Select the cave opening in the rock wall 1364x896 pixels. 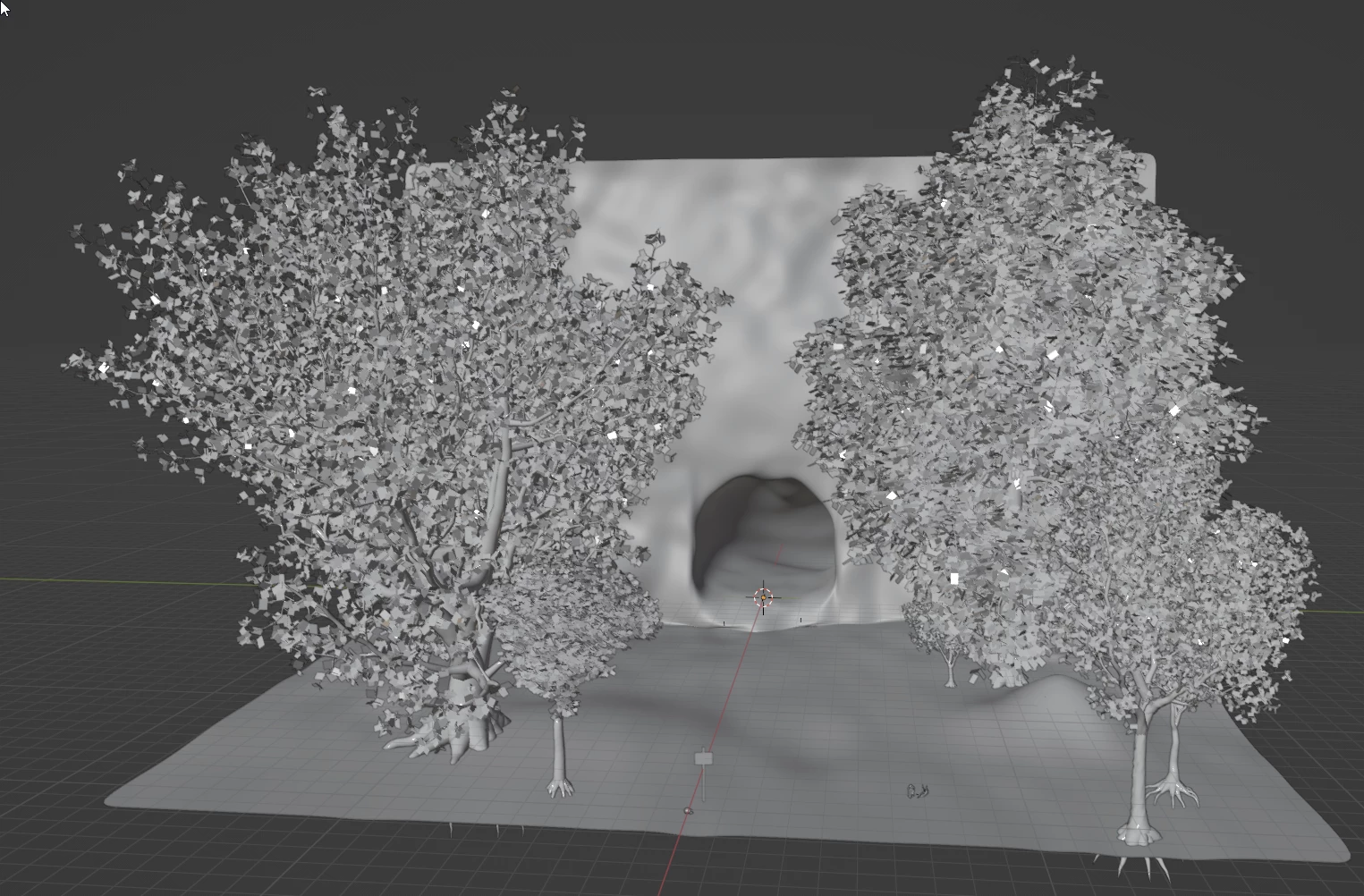tap(765, 537)
